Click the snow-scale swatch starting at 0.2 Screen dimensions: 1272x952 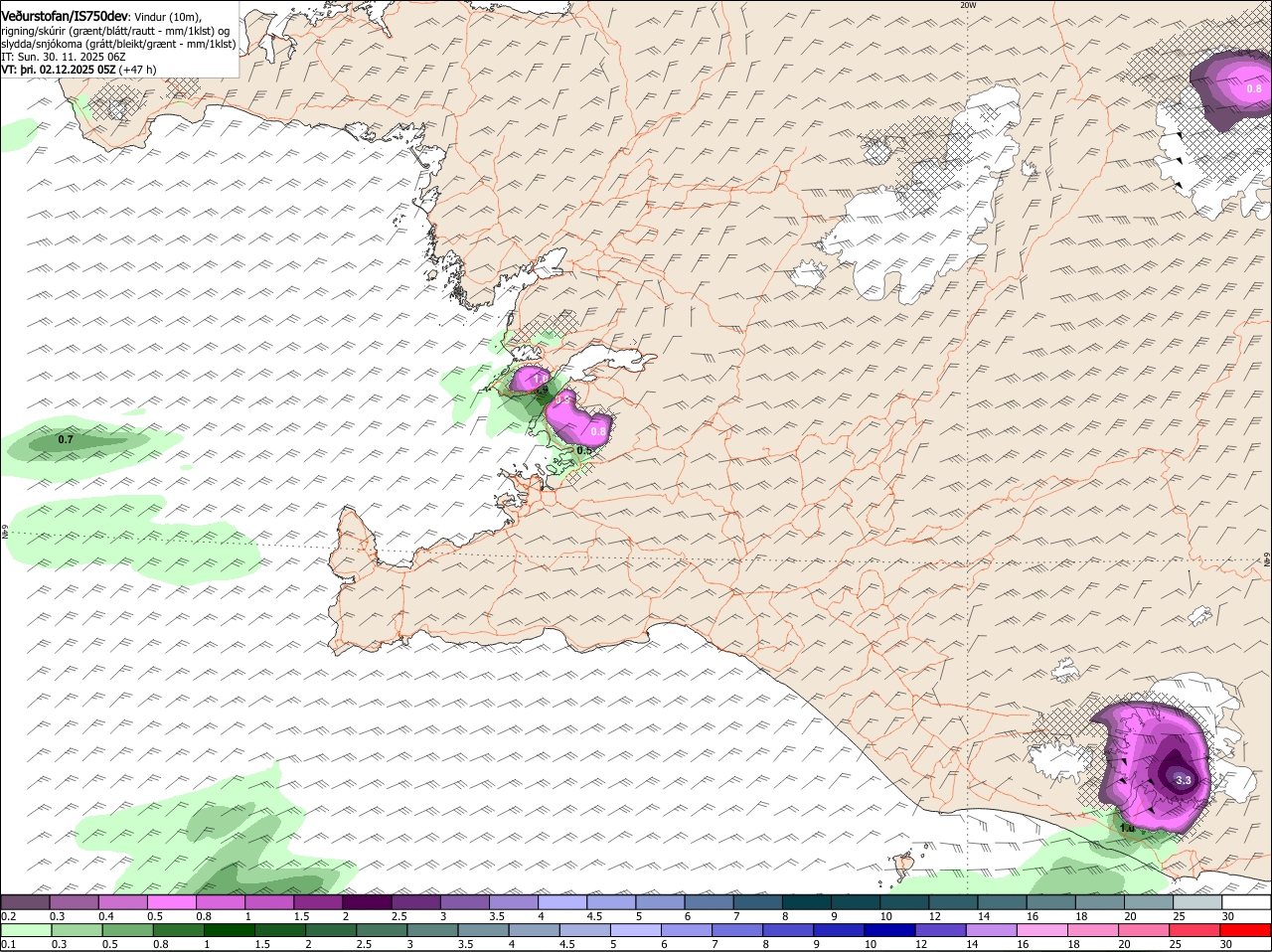(x=25, y=902)
